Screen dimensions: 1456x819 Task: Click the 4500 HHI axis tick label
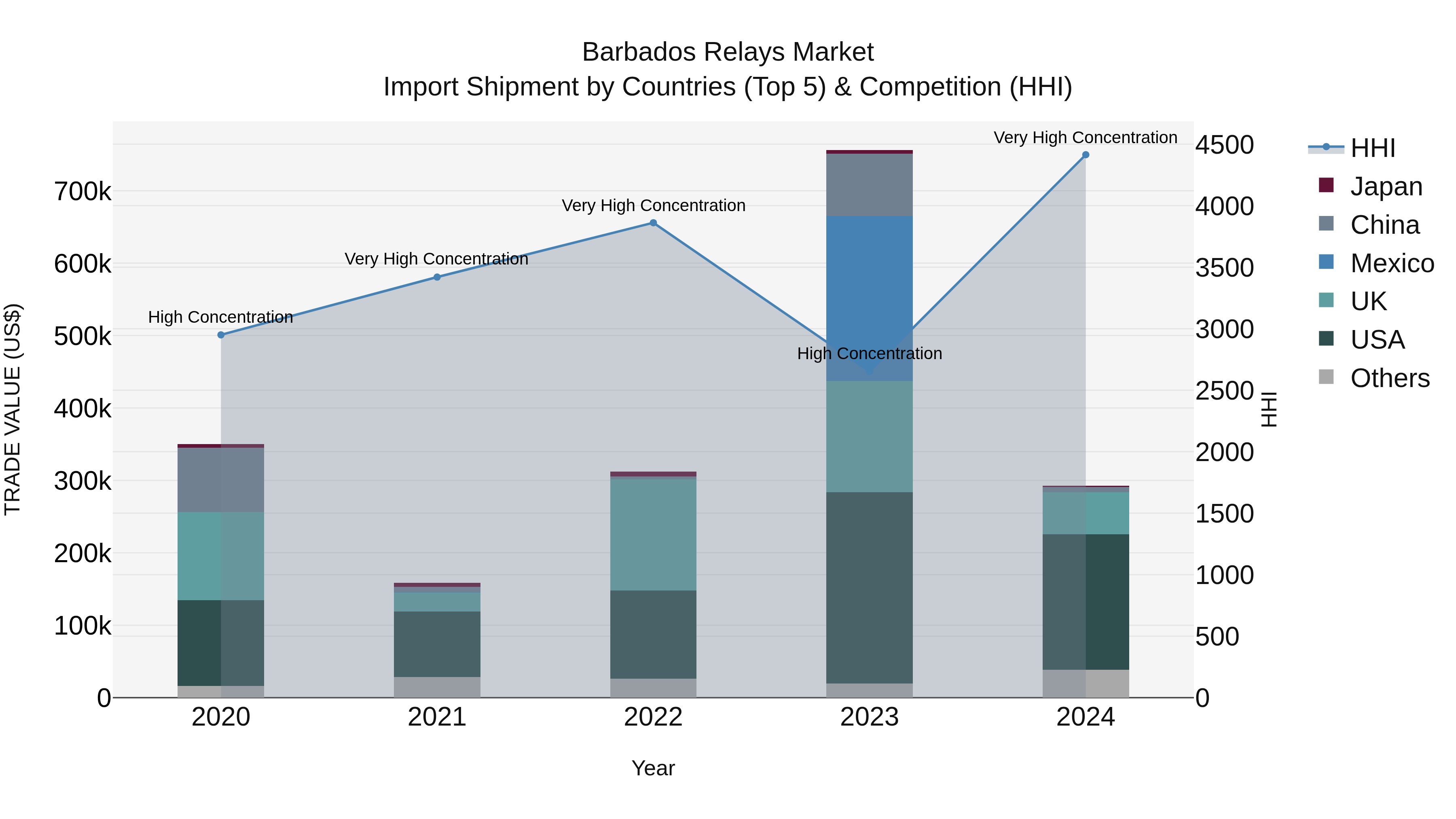tap(1225, 145)
